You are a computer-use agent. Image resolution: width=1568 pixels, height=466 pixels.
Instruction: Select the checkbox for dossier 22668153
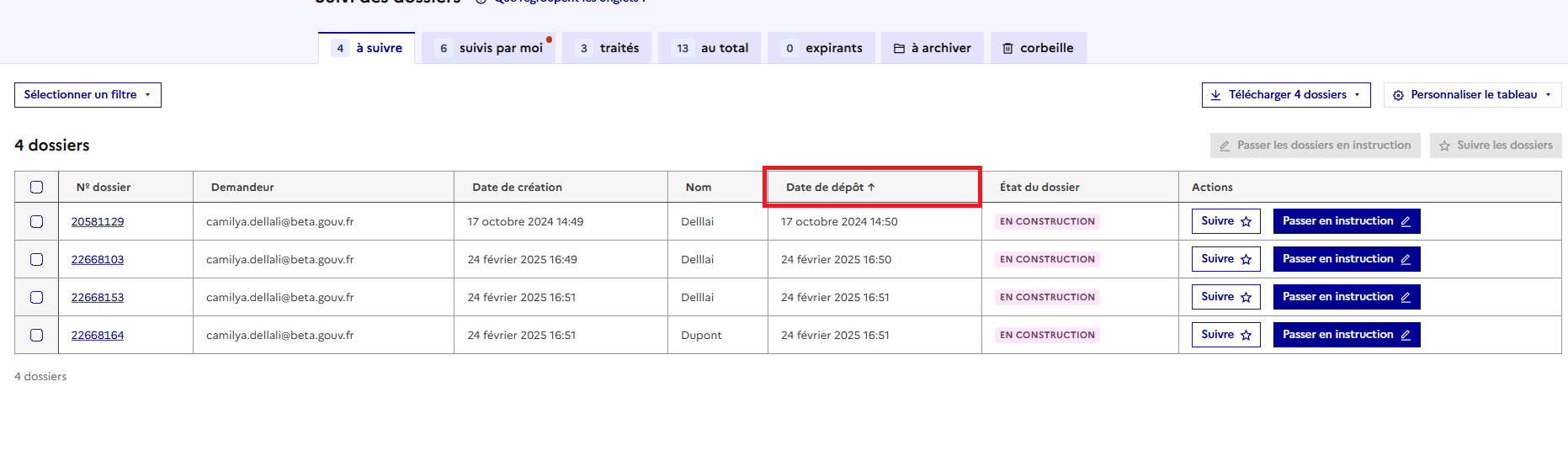tap(37, 298)
